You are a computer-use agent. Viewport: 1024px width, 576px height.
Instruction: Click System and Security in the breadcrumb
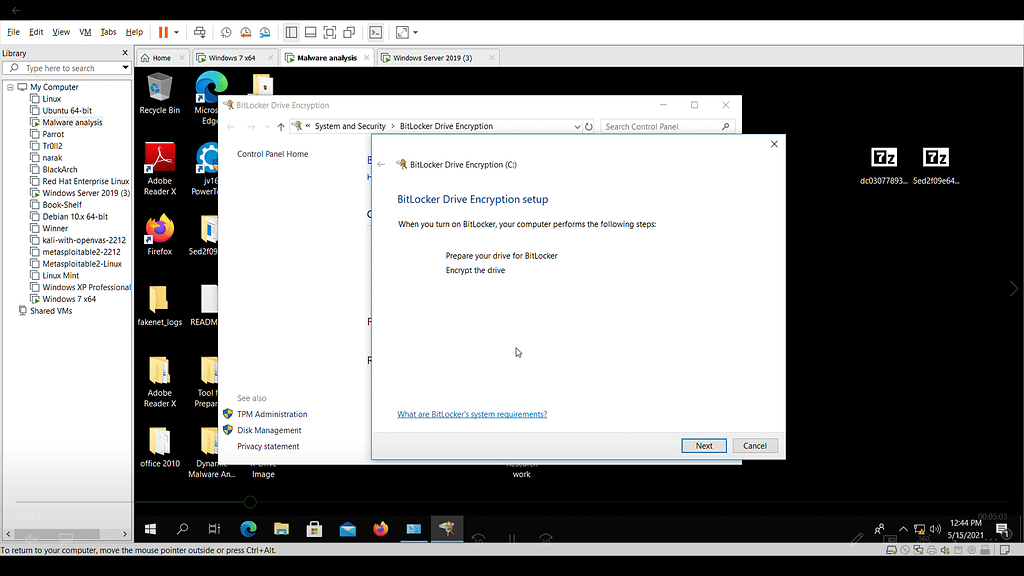tap(350, 126)
